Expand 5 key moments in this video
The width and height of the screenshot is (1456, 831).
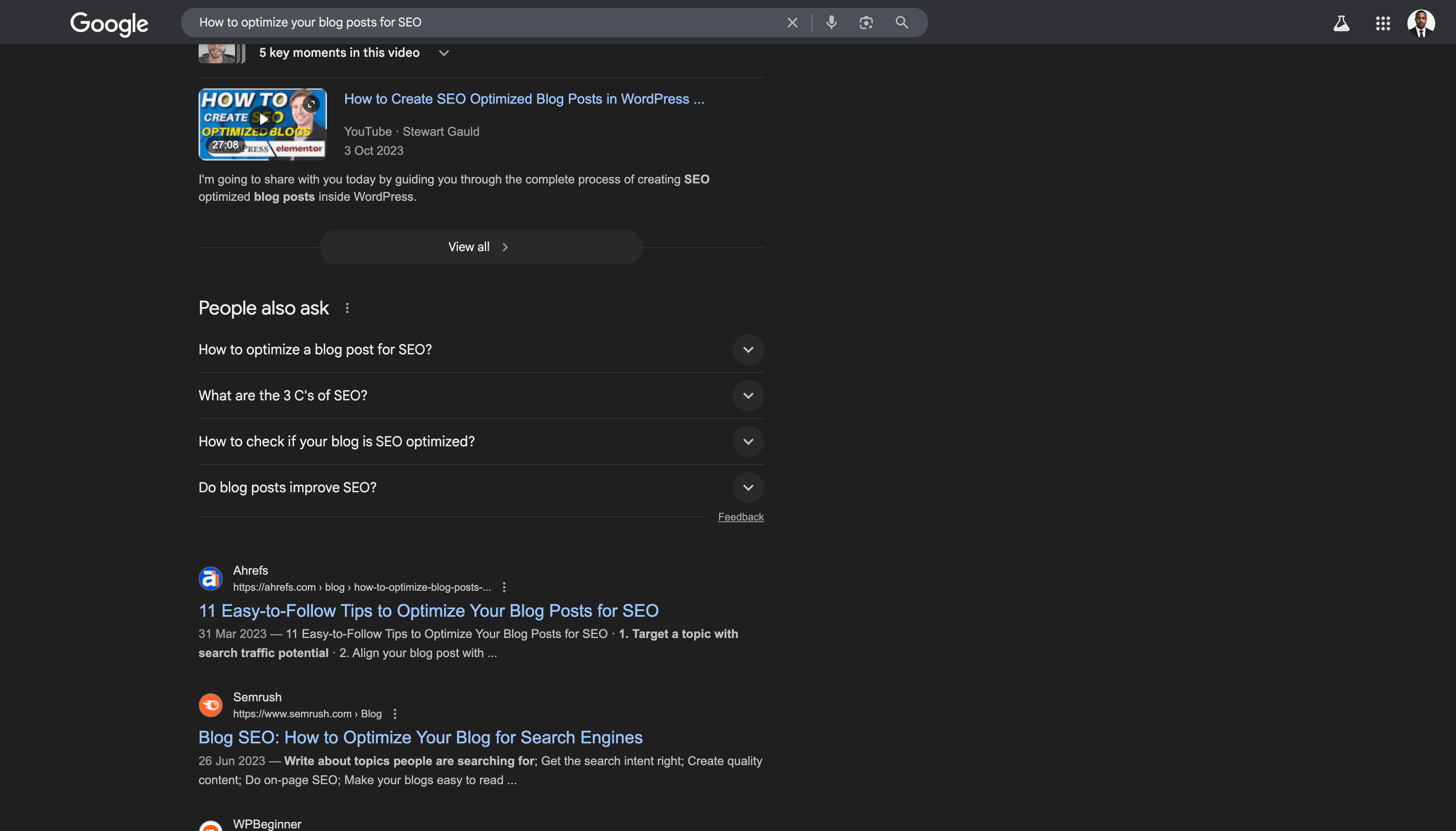(443, 53)
